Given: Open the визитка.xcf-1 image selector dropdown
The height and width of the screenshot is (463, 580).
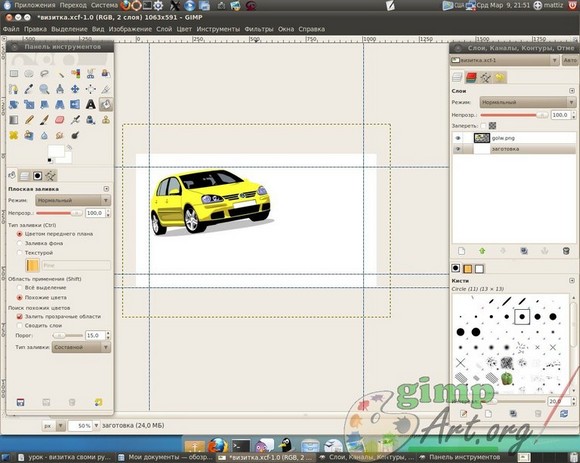Looking at the screenshot, I should [x=505, y=60].
